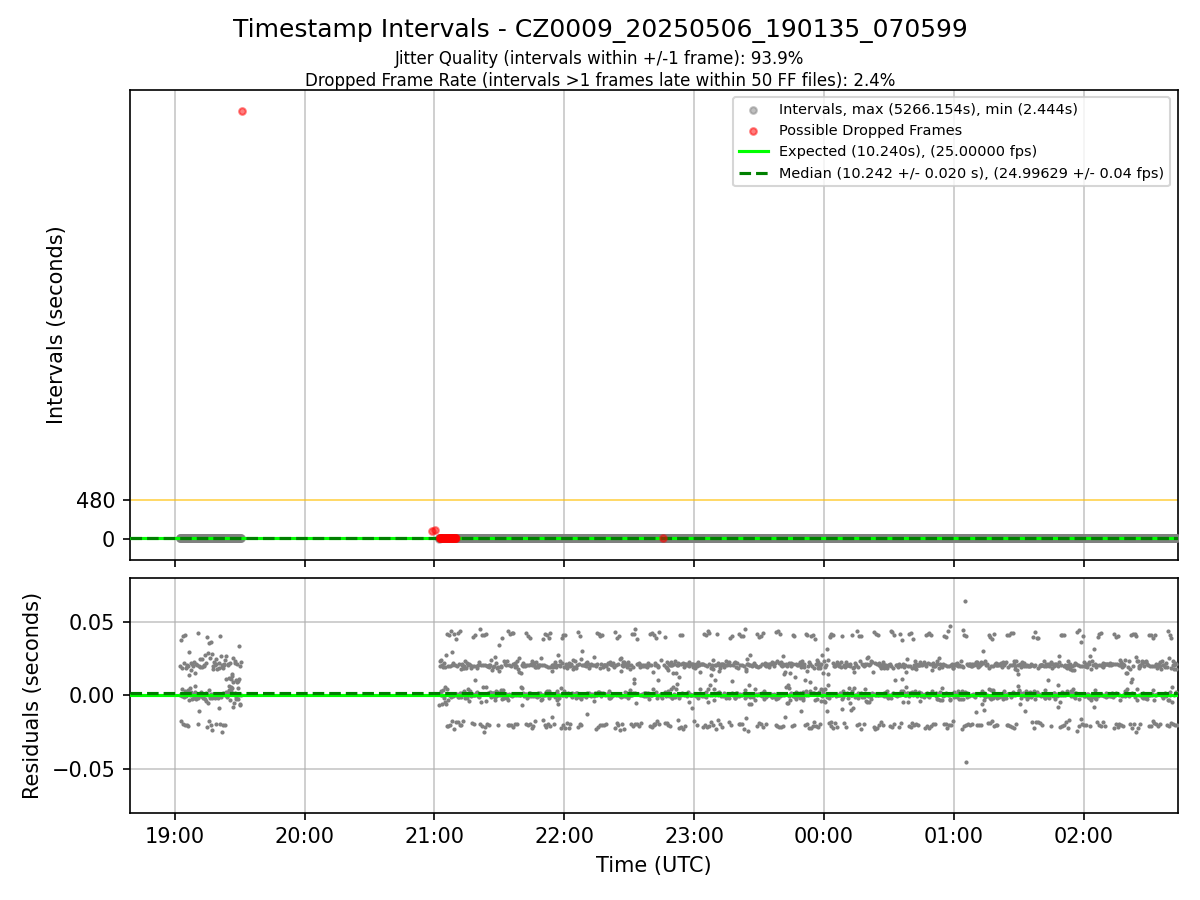Click the orange 480-second threshold line
Viewport: 1200px width, 900px height.
654,500
